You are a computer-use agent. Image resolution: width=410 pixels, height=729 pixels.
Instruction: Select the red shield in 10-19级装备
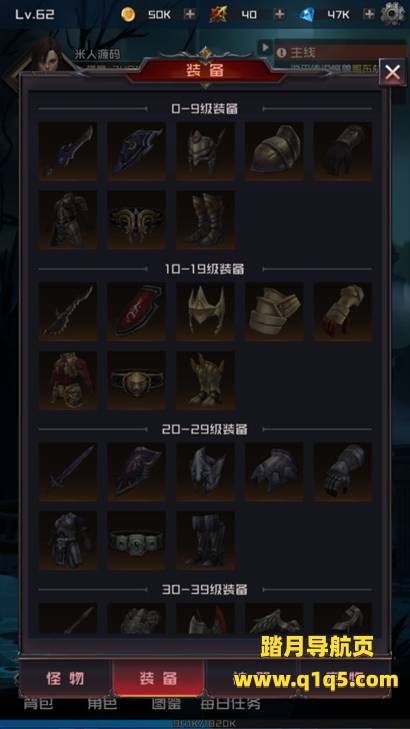click(137, 311)
